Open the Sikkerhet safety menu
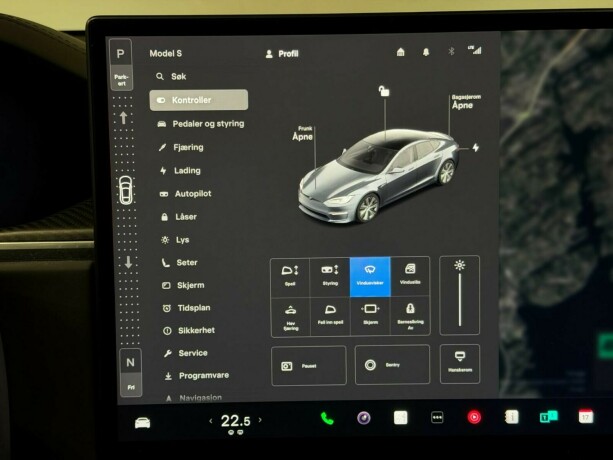Image resolution: width=613 pixels, height=460 pixels. [189, 331]
